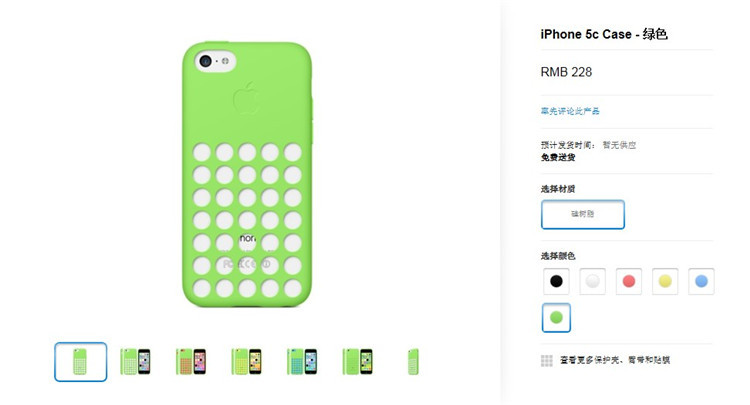The height and width of the screenshot is (405, 750).
Task: Show the first thumbnail of green case back
Action: [x=80, y=362]
